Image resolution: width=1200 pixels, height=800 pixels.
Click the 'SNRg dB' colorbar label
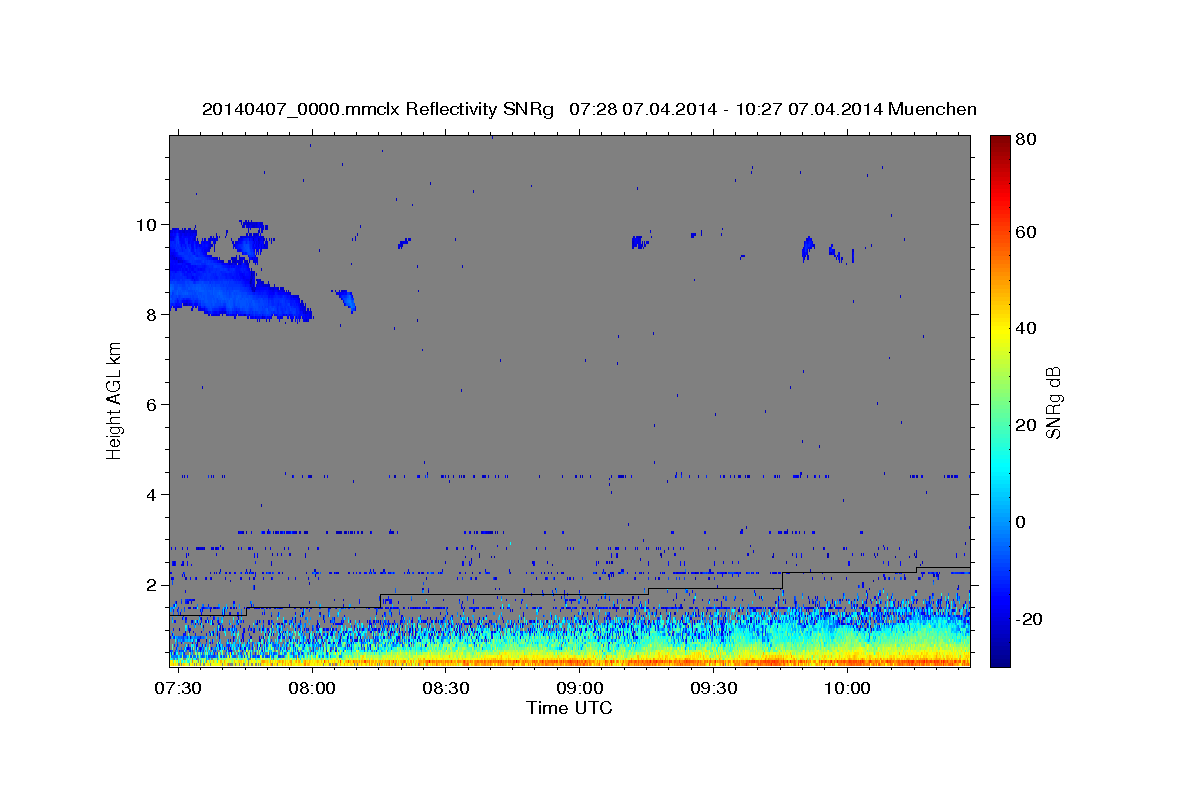[1053, 401]
